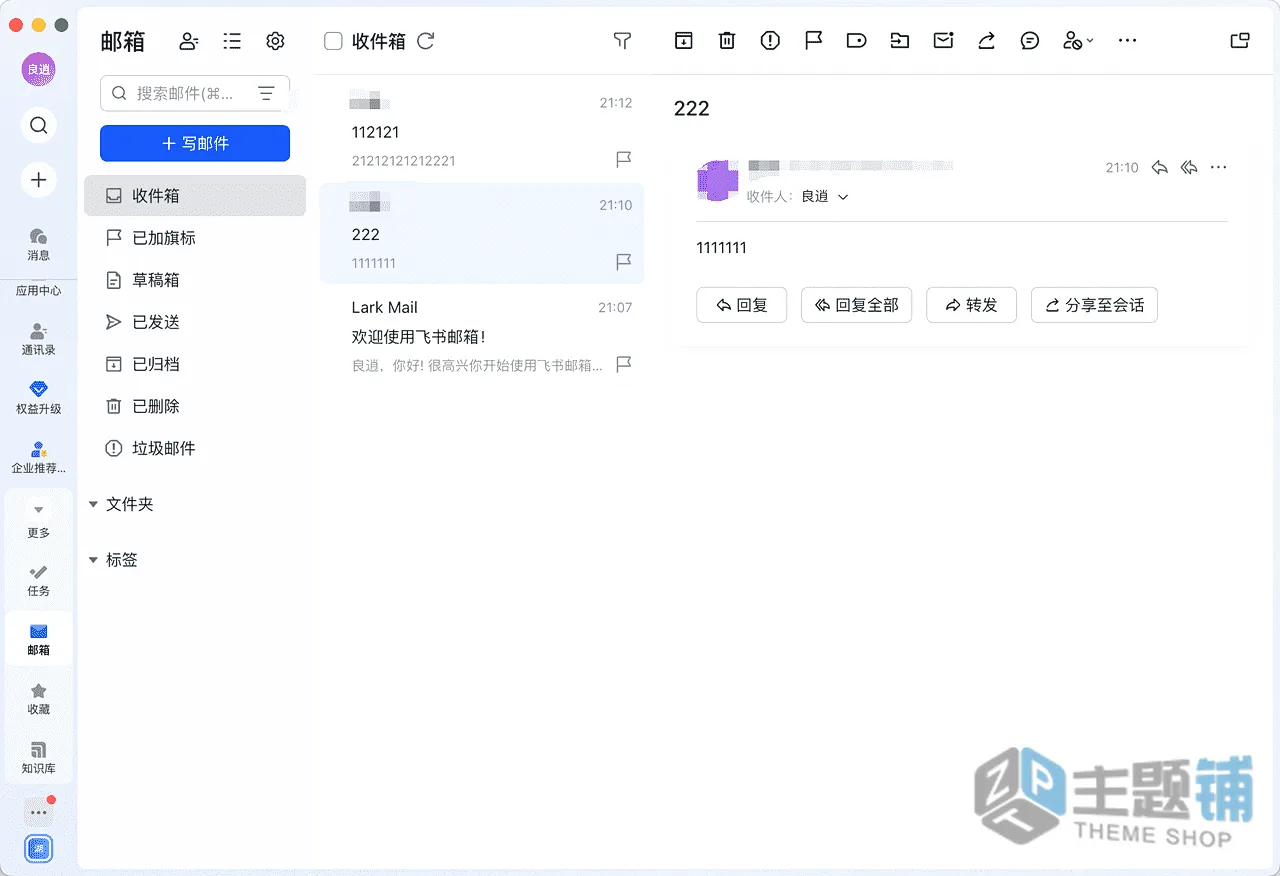Screen dimensions: 1280x876
Task: Expand recipient details next to 良逍
Action: coord(843,197)
